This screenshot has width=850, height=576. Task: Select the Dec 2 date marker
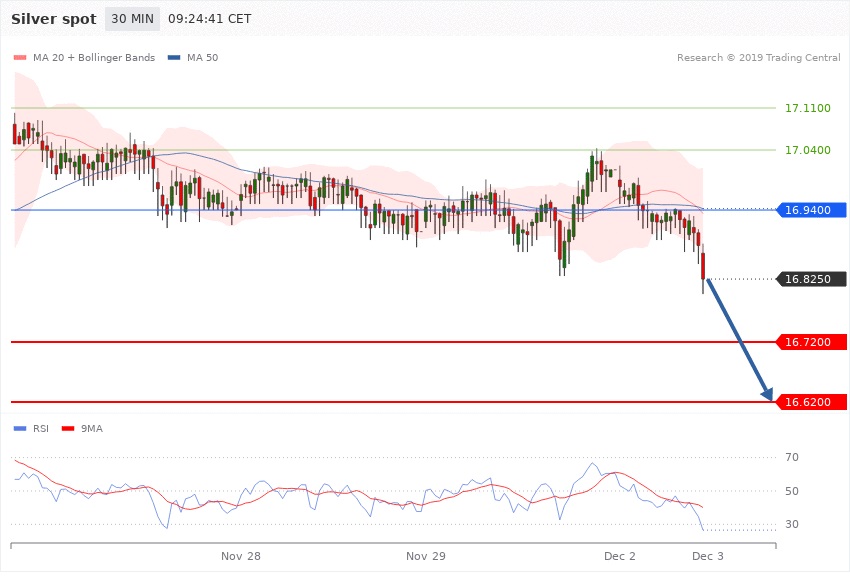coord(620,555)
